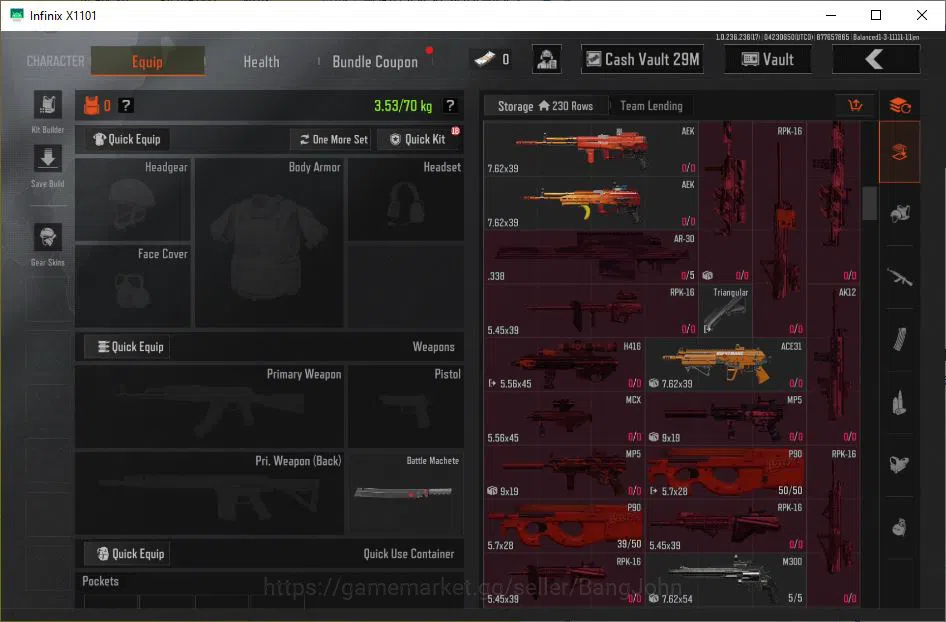946x622 pixels.
Task: Open the Vault button
Action: click(767, 59)
